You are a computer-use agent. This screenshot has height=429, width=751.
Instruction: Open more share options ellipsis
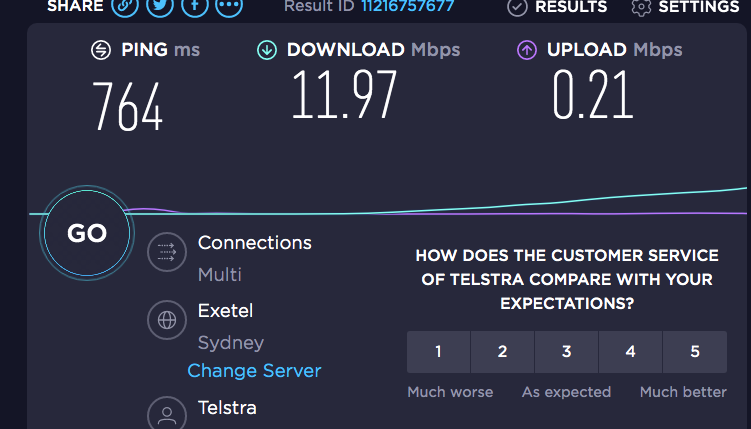(x=229, y=6)
